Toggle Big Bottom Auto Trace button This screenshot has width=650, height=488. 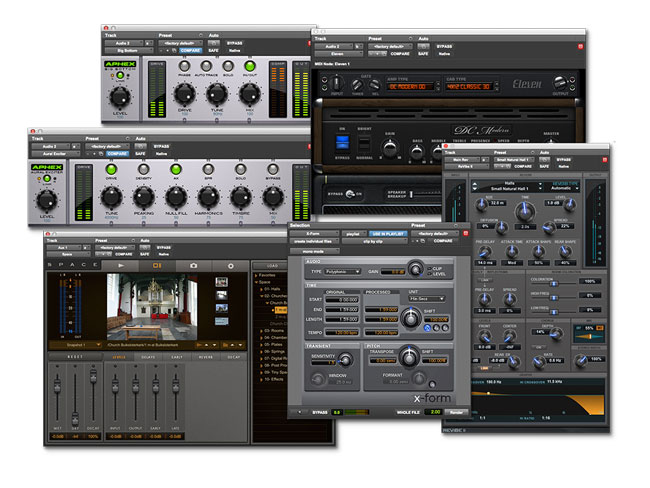tap(206, 66)
